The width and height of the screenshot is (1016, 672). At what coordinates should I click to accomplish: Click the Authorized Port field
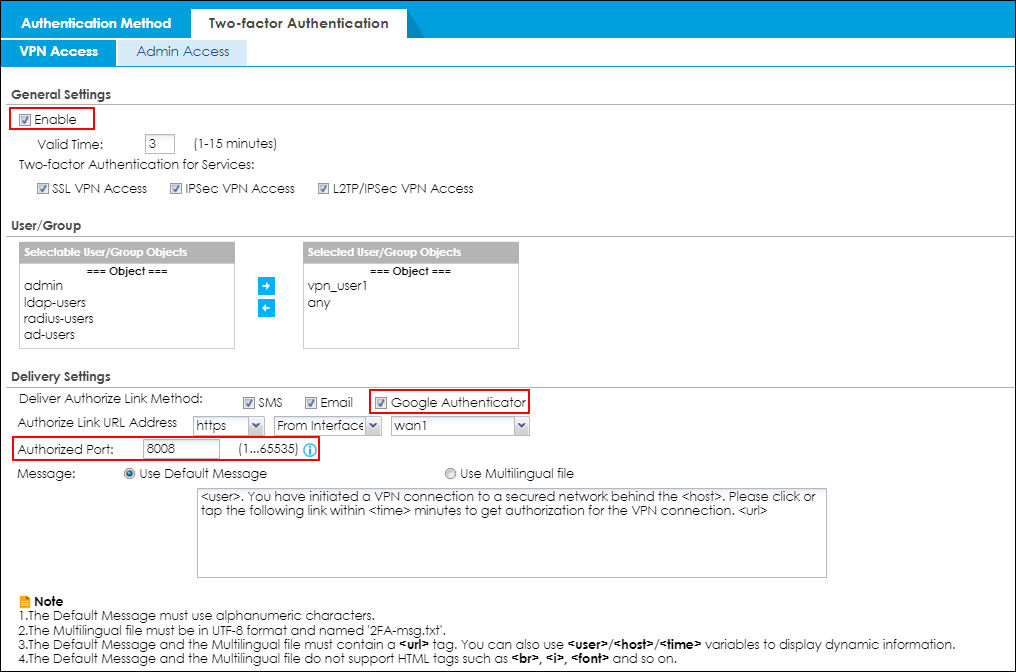(181, 449)
